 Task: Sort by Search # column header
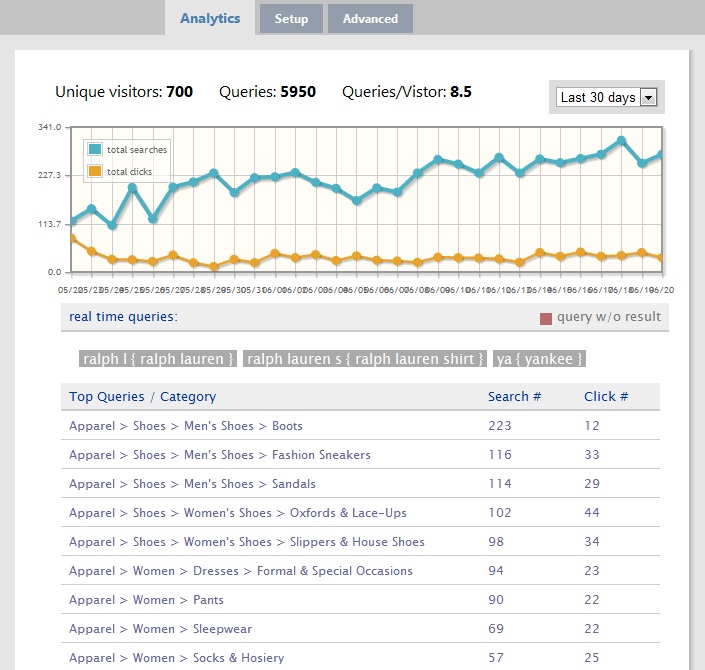click(514, 397)
